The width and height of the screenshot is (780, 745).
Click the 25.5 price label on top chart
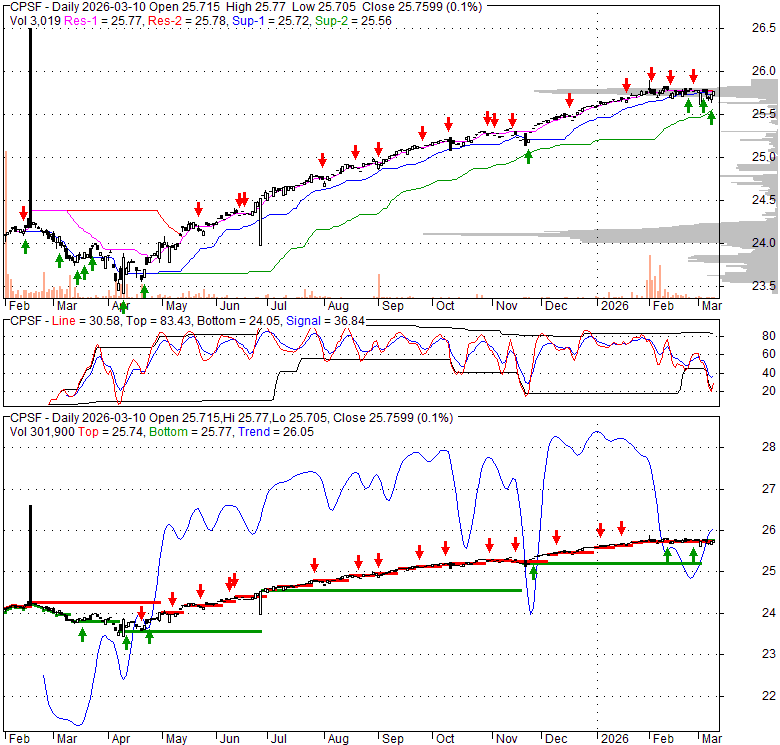tap(764, 114)
